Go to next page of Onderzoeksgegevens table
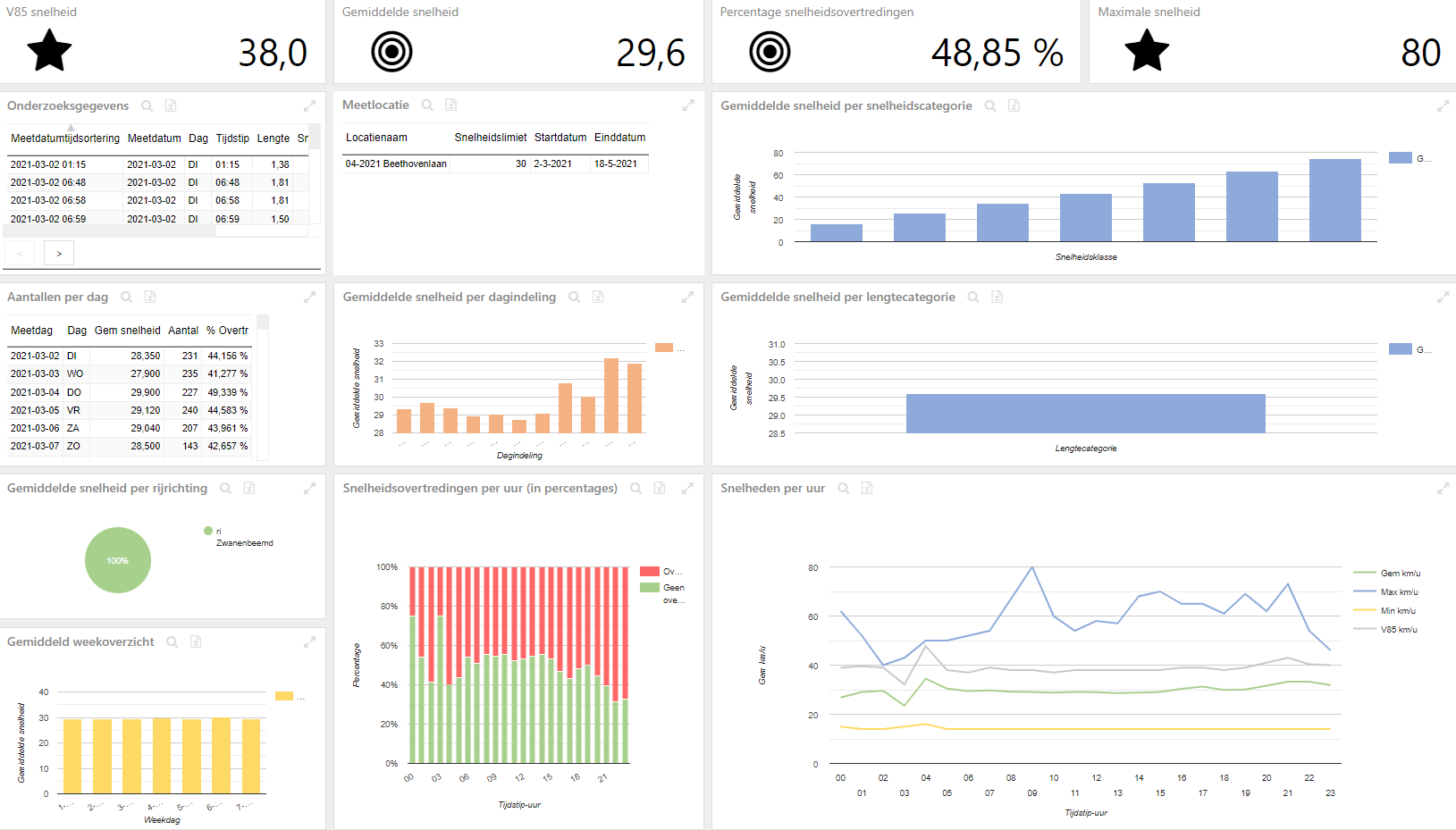Screen dimensions: 1456x830 tap(59, 254)
